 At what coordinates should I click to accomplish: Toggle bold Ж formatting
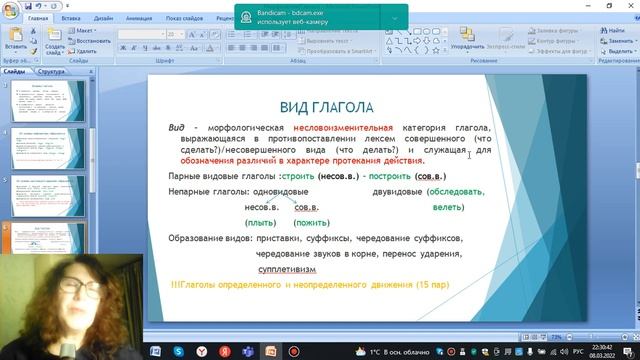coord(123,48)
